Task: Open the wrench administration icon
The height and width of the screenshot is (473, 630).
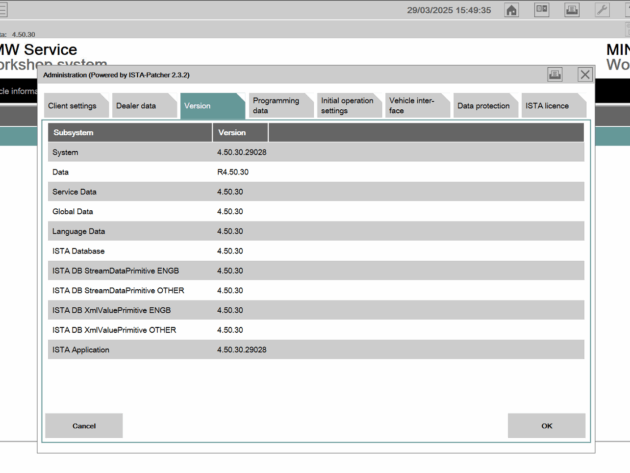Action: (x=601, y=10)
